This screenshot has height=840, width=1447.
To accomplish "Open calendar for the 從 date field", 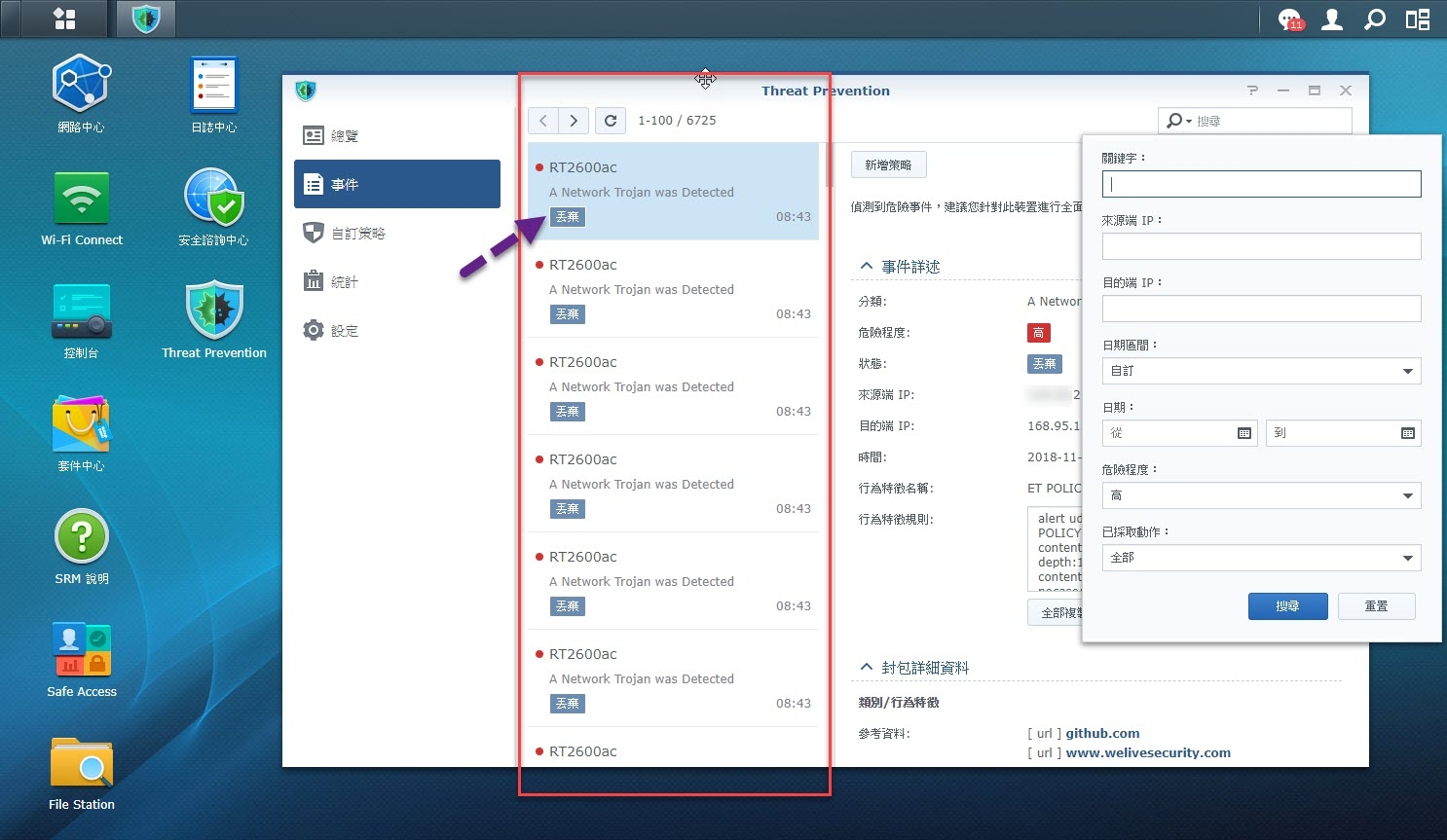I will (x=1244, y=433).
